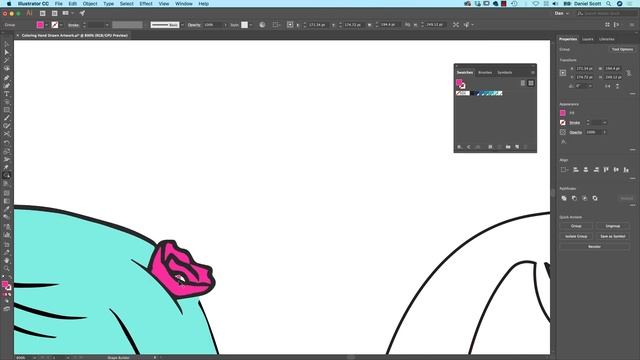The width and height of the screenshot is (640, 360).
Task: Select the Type tool
Action: (x=7, y=94)
